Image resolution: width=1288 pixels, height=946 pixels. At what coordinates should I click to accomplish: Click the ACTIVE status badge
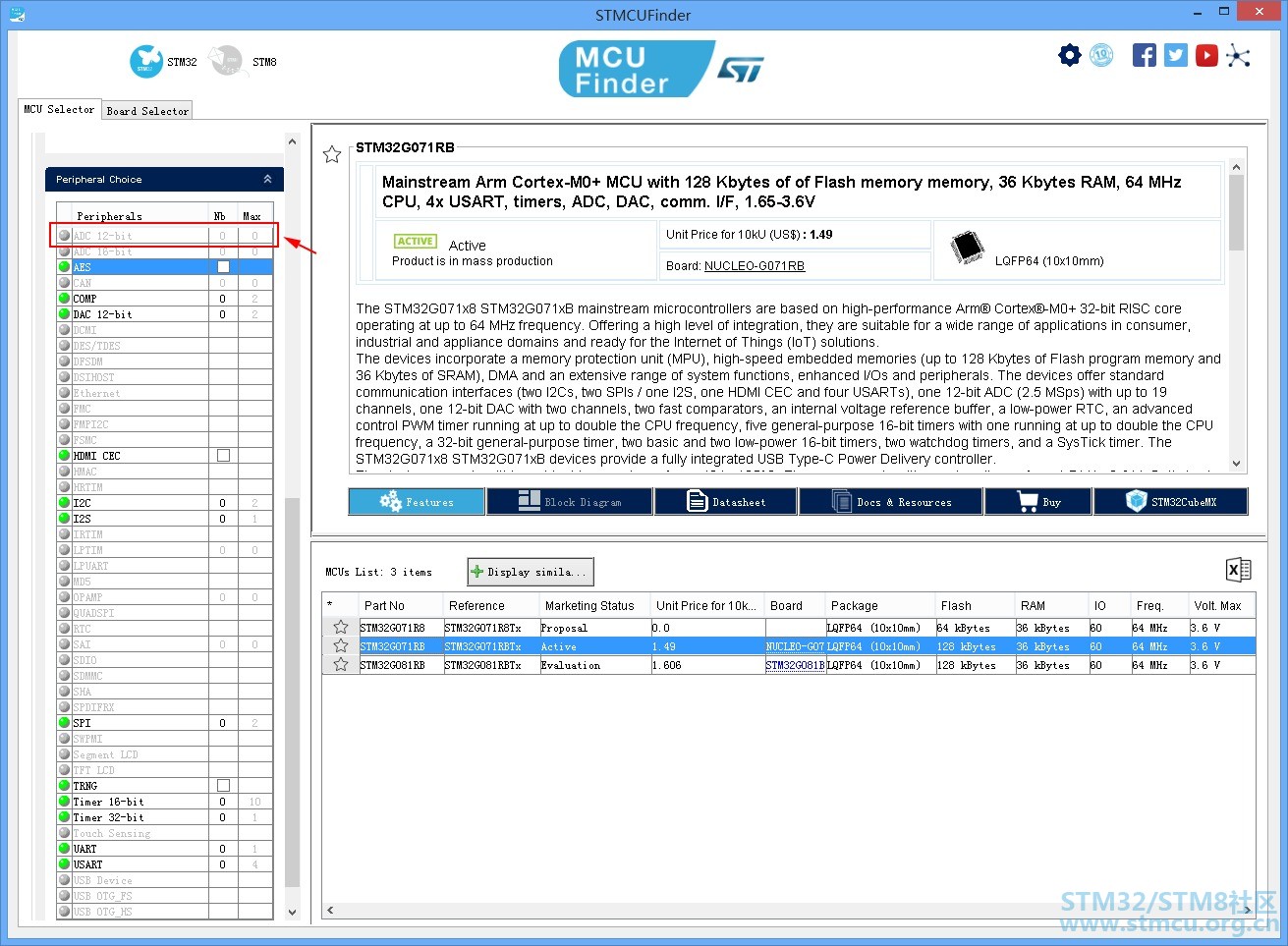pyautogui.click(x=416, y=241)
